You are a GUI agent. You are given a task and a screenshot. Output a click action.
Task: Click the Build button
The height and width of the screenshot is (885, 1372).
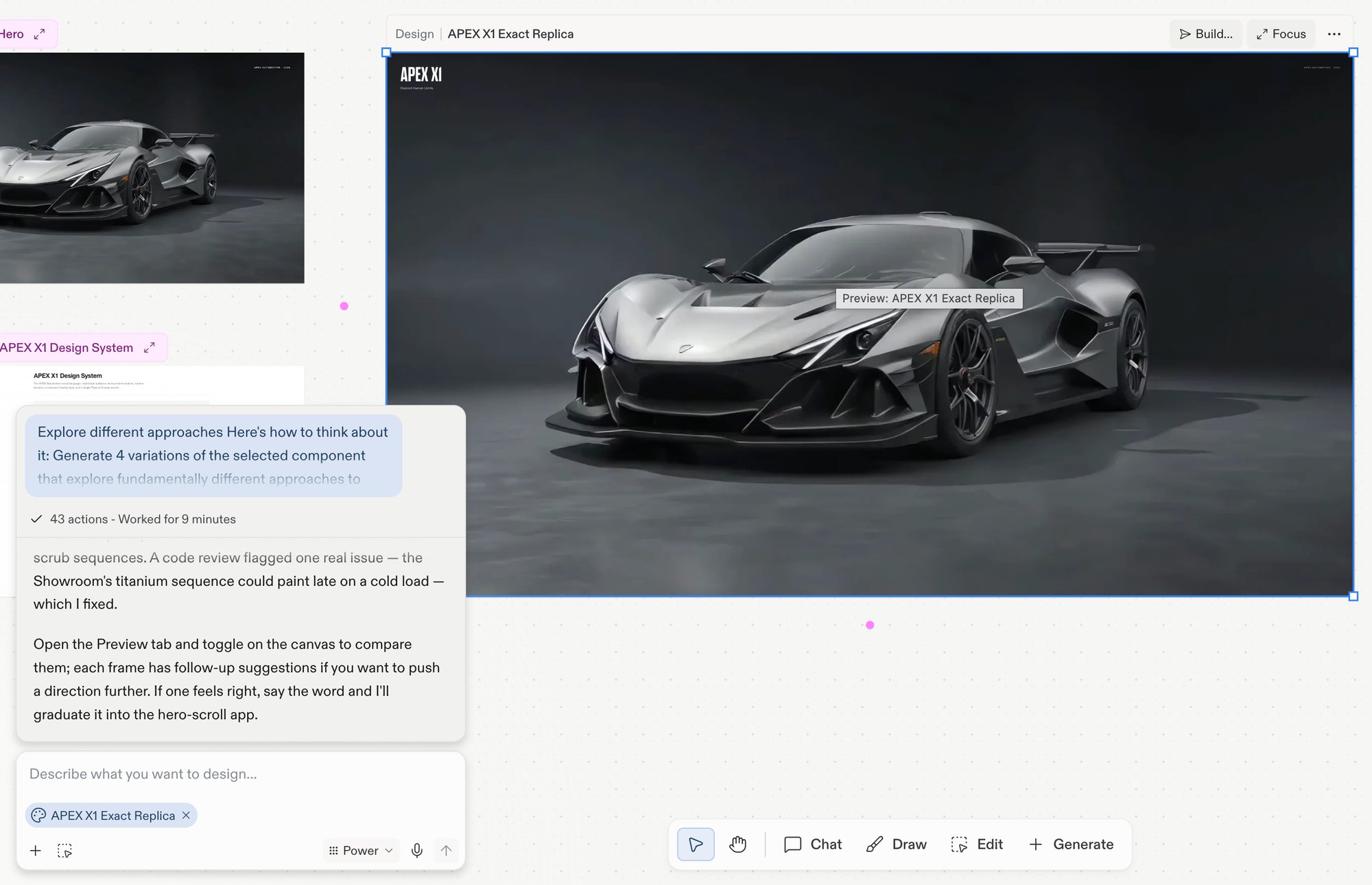(x=1205, y=34)
